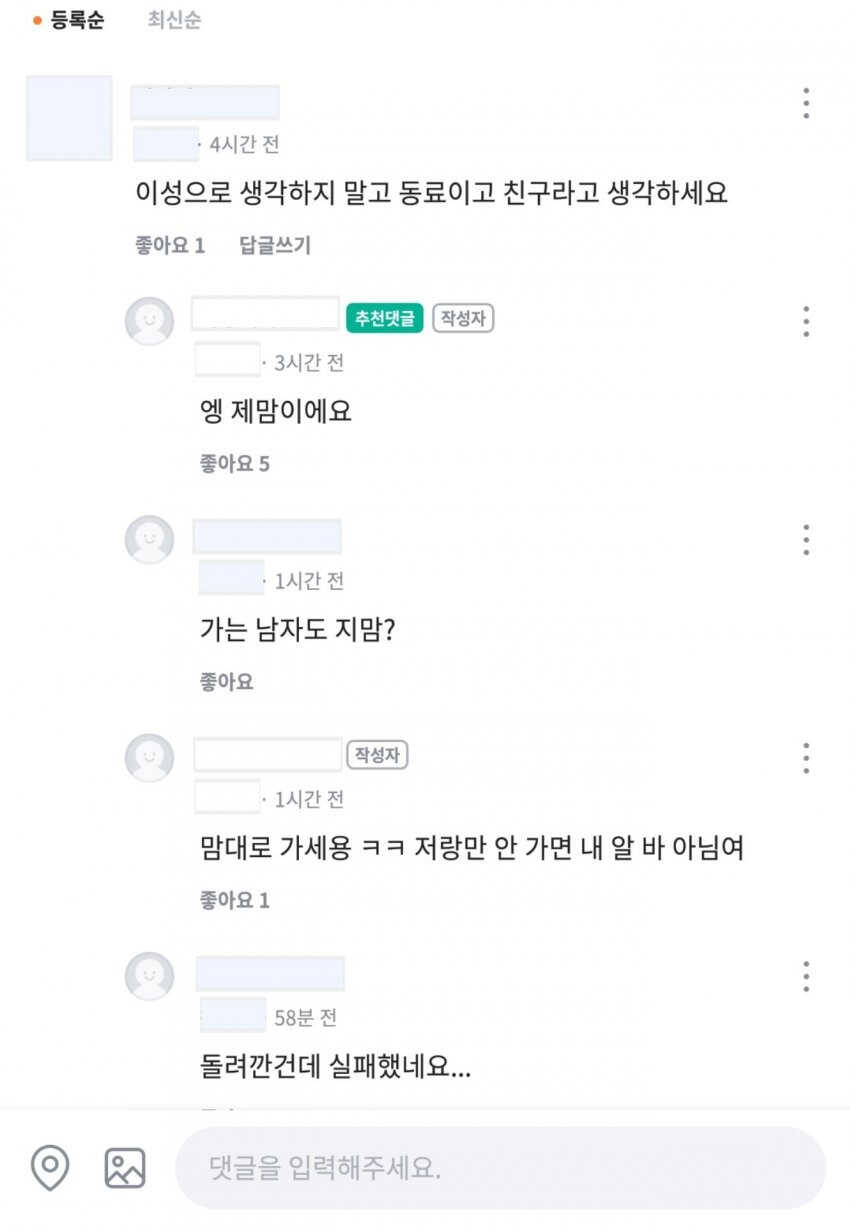The height and width of the screenshot is (1226, 850).
Task: Toggle 좋아요 1 on the top comment
Action: [x=170, y=245]
